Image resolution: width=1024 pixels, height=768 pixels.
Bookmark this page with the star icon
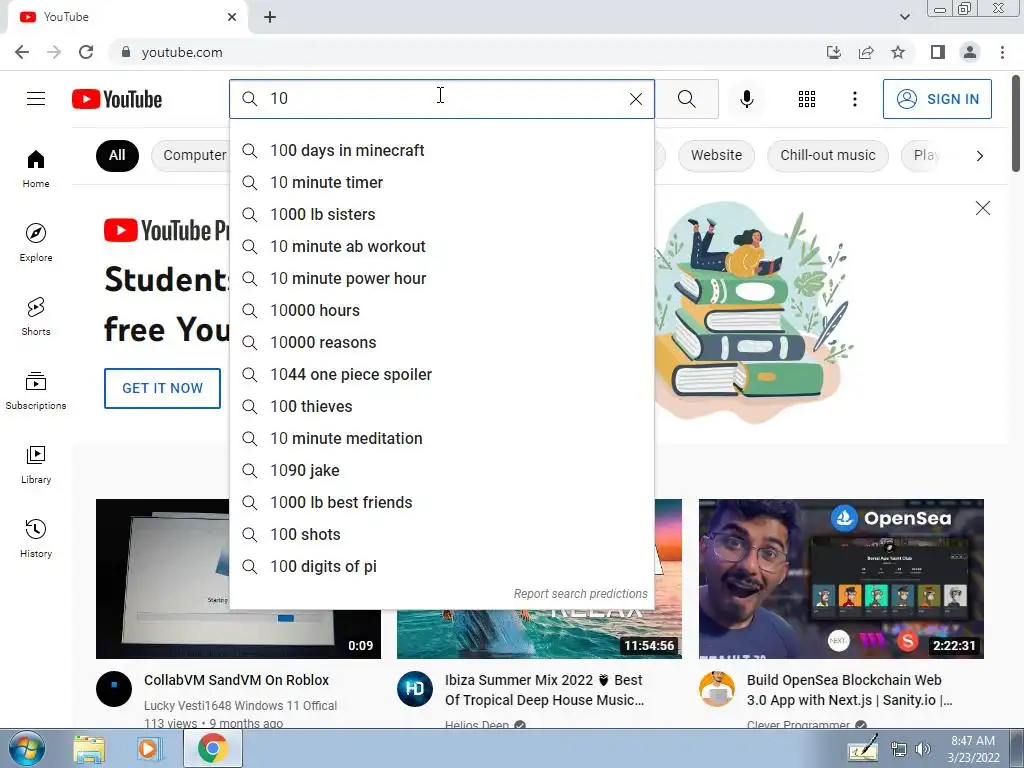[898, 52]
